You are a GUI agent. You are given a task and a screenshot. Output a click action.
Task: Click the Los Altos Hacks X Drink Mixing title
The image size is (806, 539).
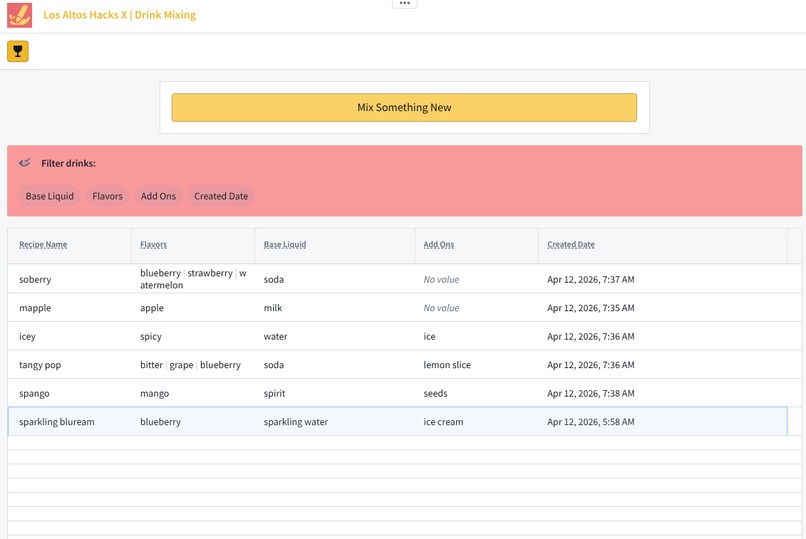pos(120,15)
